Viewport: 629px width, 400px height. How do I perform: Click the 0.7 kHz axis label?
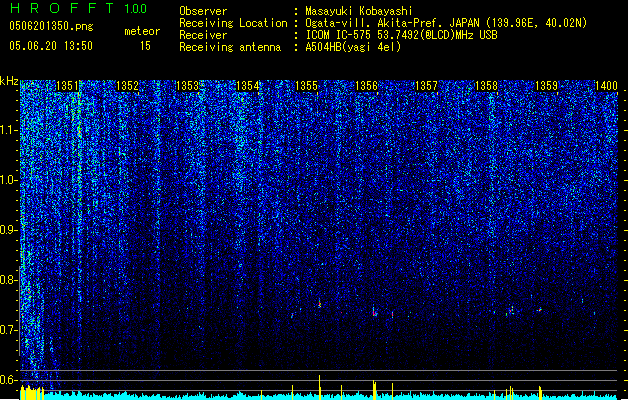coord(9,330)
